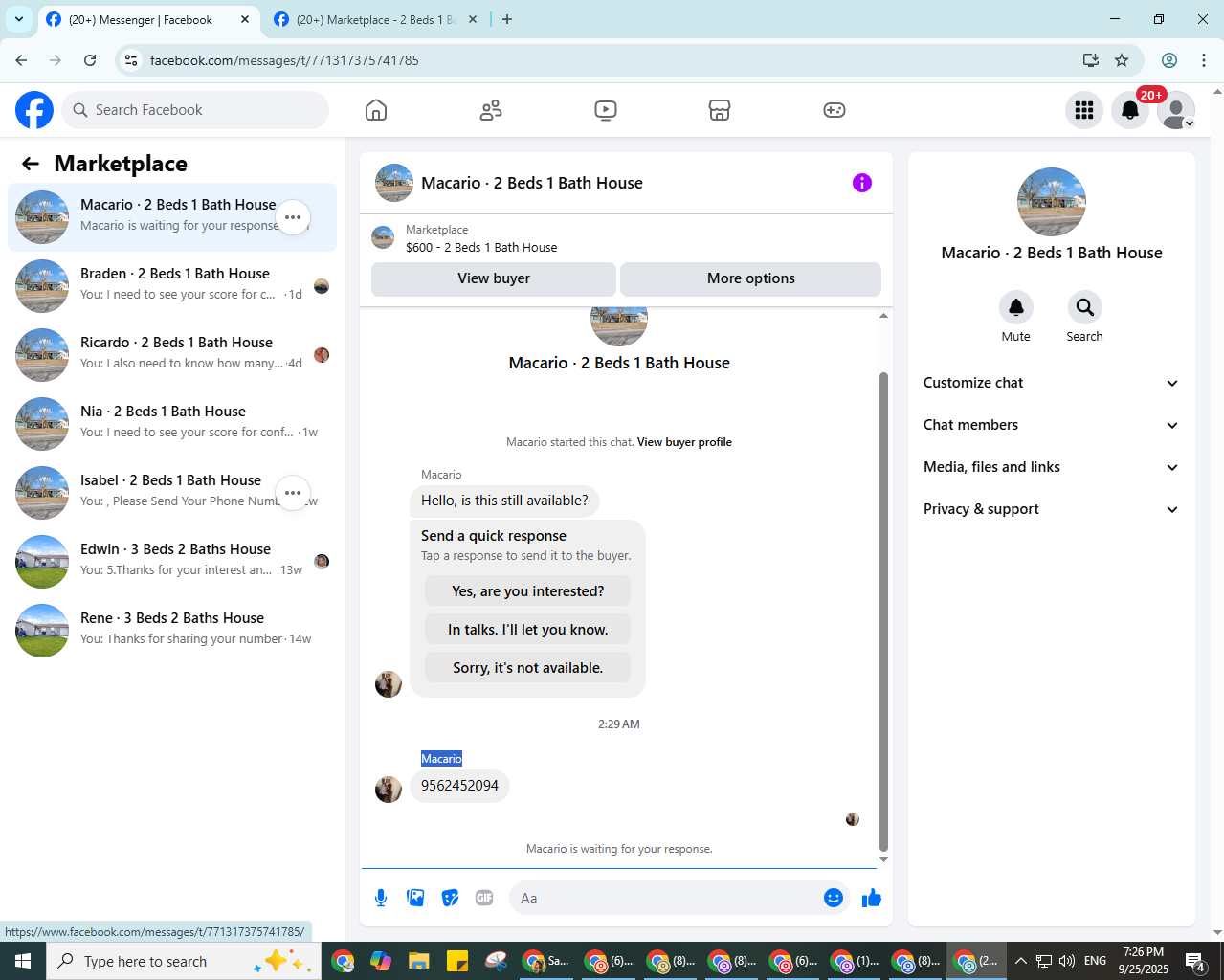The image size is (1224, 980).
Task: Open options for the Isabel conversation row
Action: pyautogui.click(x=293, y=493)
